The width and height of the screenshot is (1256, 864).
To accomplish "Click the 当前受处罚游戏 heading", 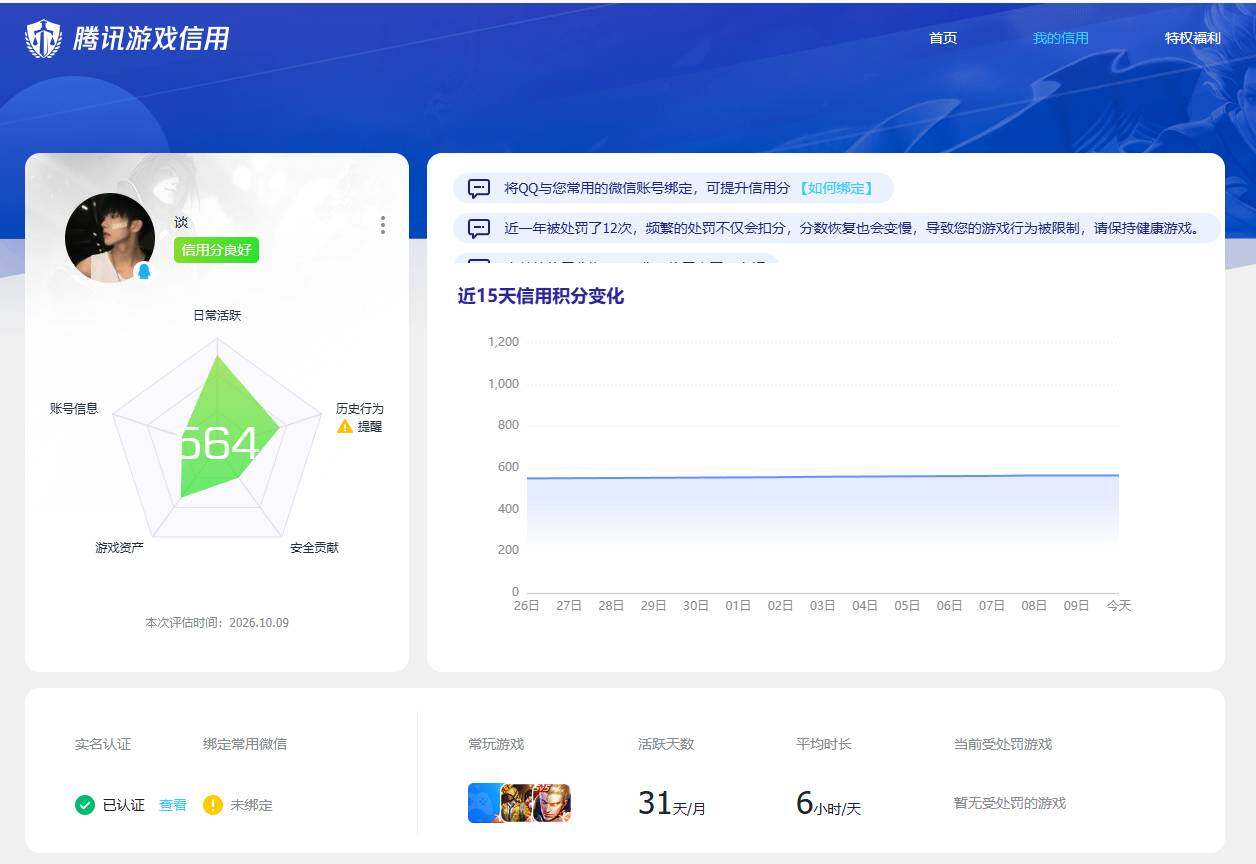I will coord(1003,744).
